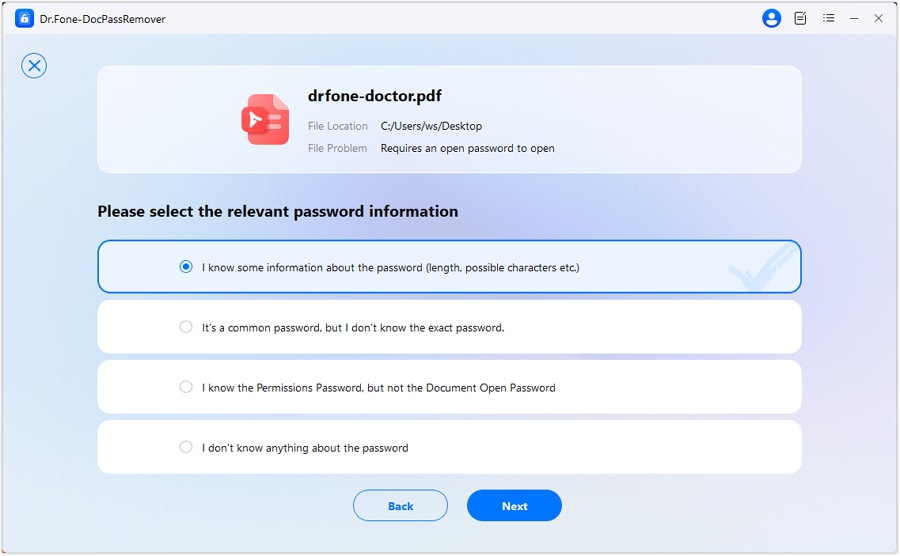This screenshot has width=900, height=556.
Task: Open the user account profile icon
Action: coord(771,18)
